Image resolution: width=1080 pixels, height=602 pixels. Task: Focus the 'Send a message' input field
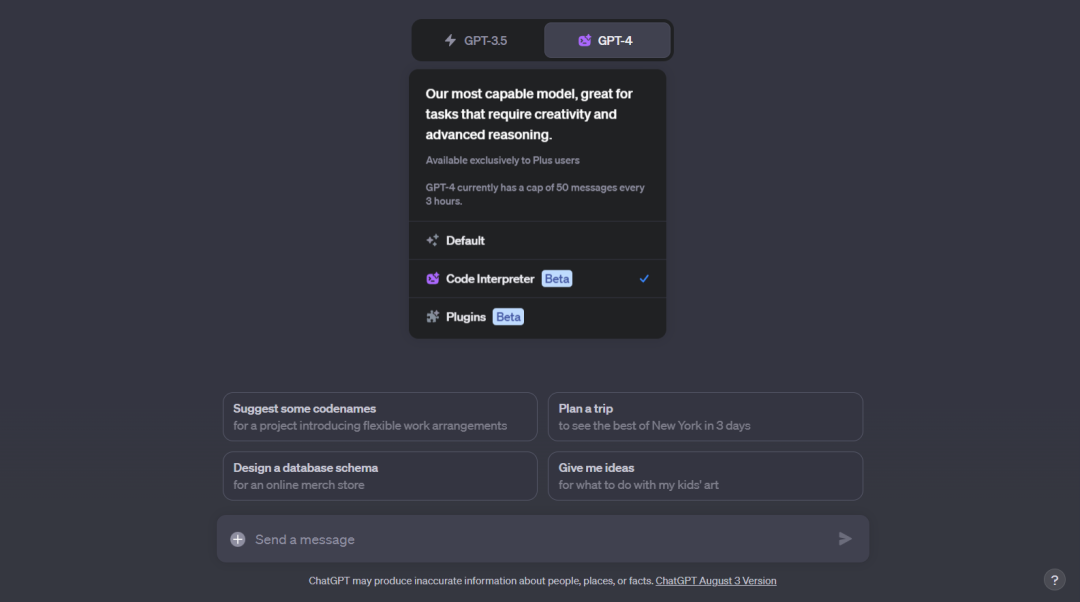click(x=541, y=539)
